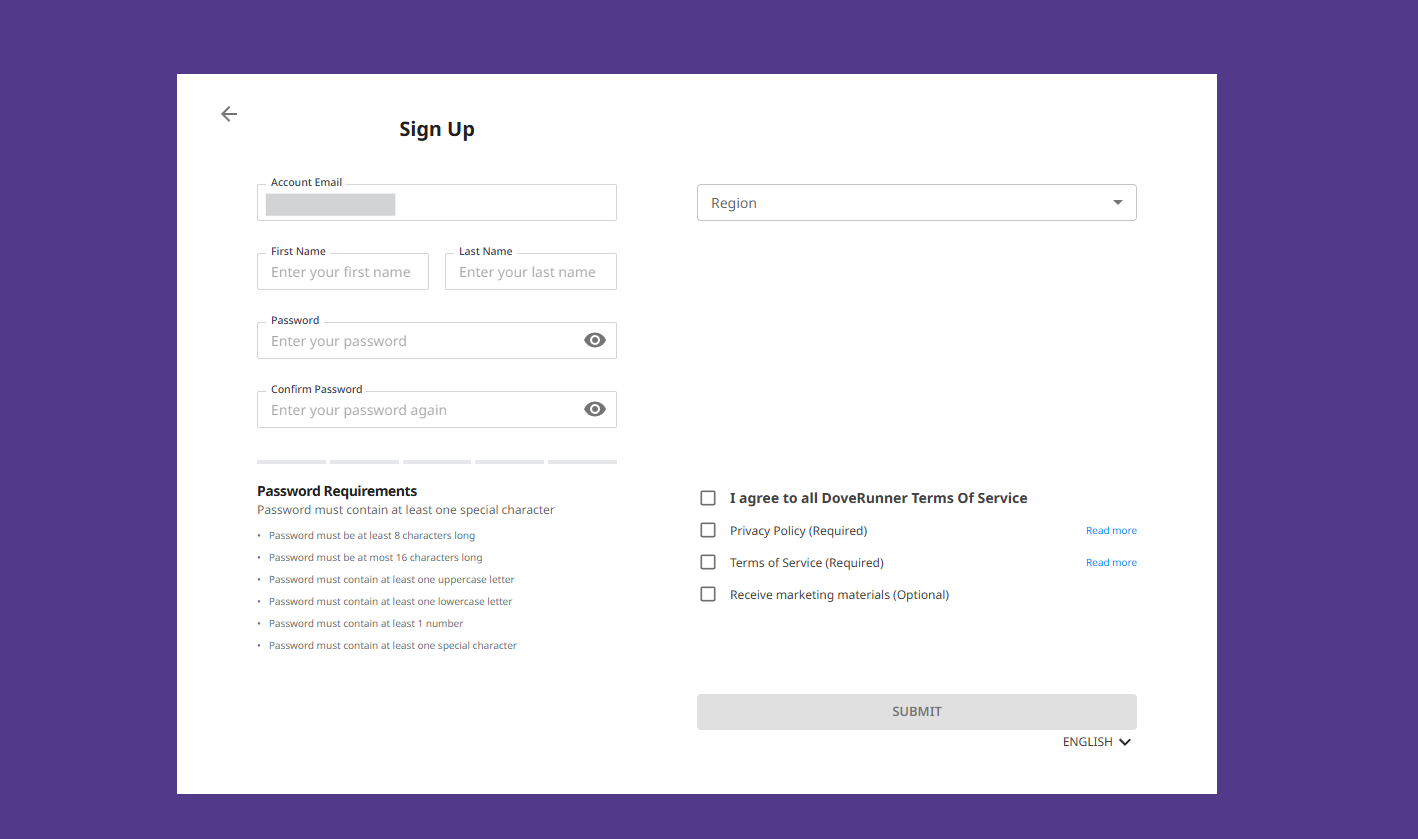The image size is (1418, 839).
Task: Click the back arrow at top left
Action: (x=228, y=114)
